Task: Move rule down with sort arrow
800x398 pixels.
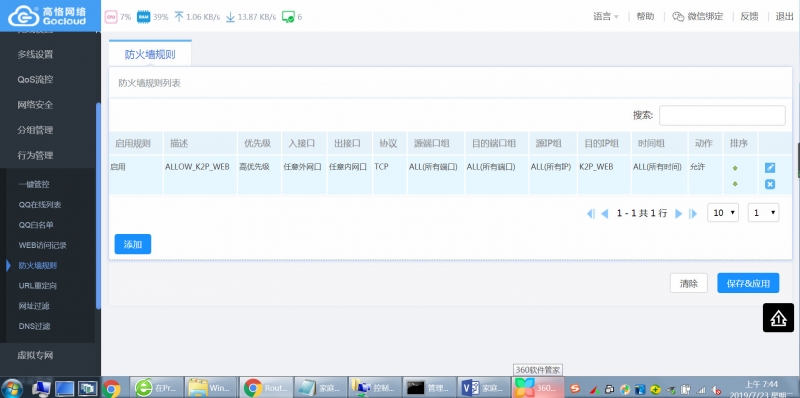Action: (x=735, y=184)
